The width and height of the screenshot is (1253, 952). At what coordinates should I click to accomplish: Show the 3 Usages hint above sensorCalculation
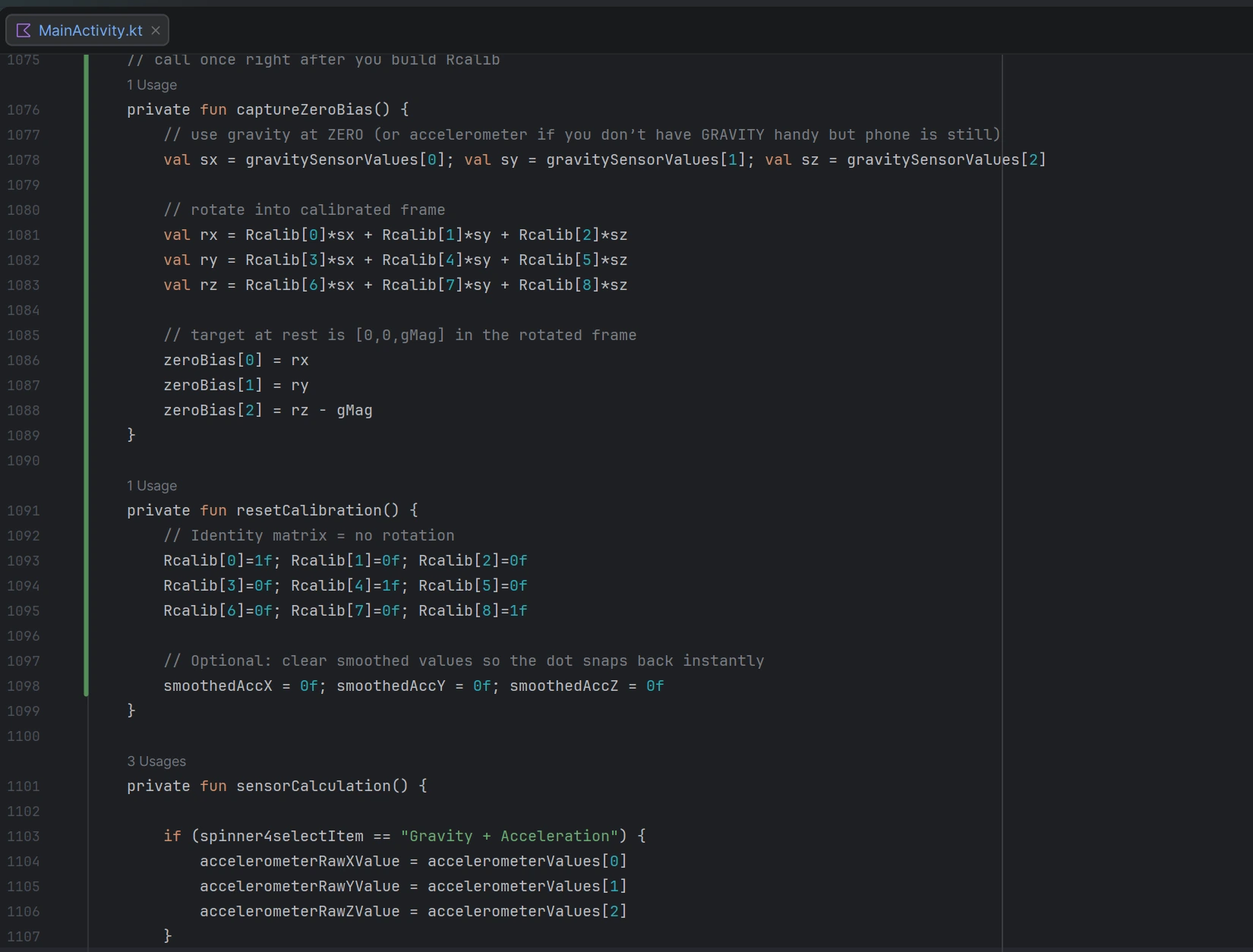coord(156,761)
